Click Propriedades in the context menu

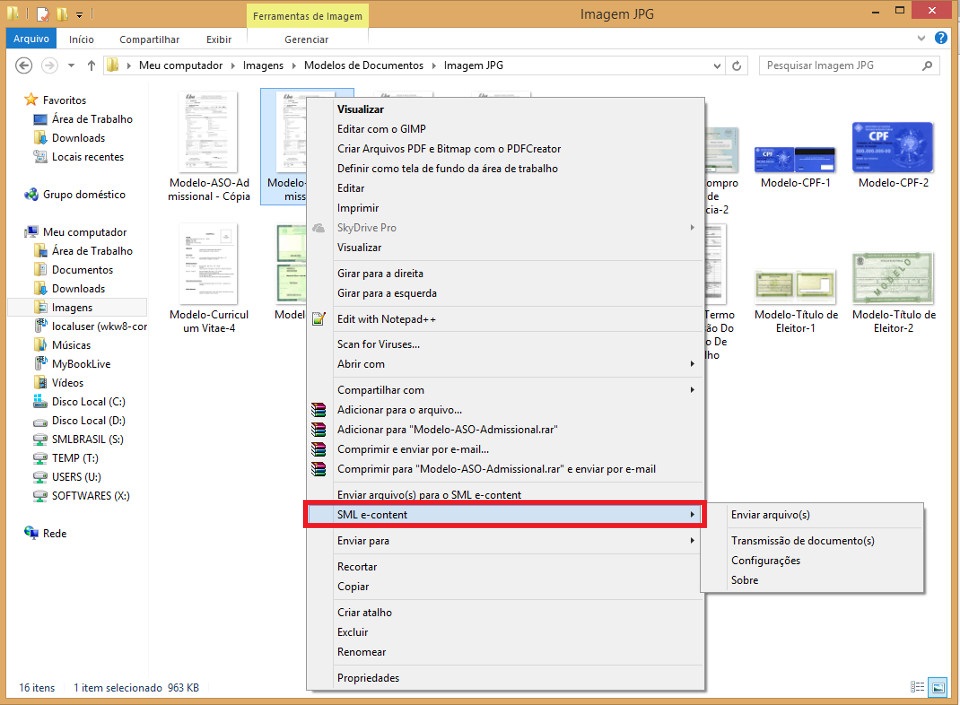(368, 678)
